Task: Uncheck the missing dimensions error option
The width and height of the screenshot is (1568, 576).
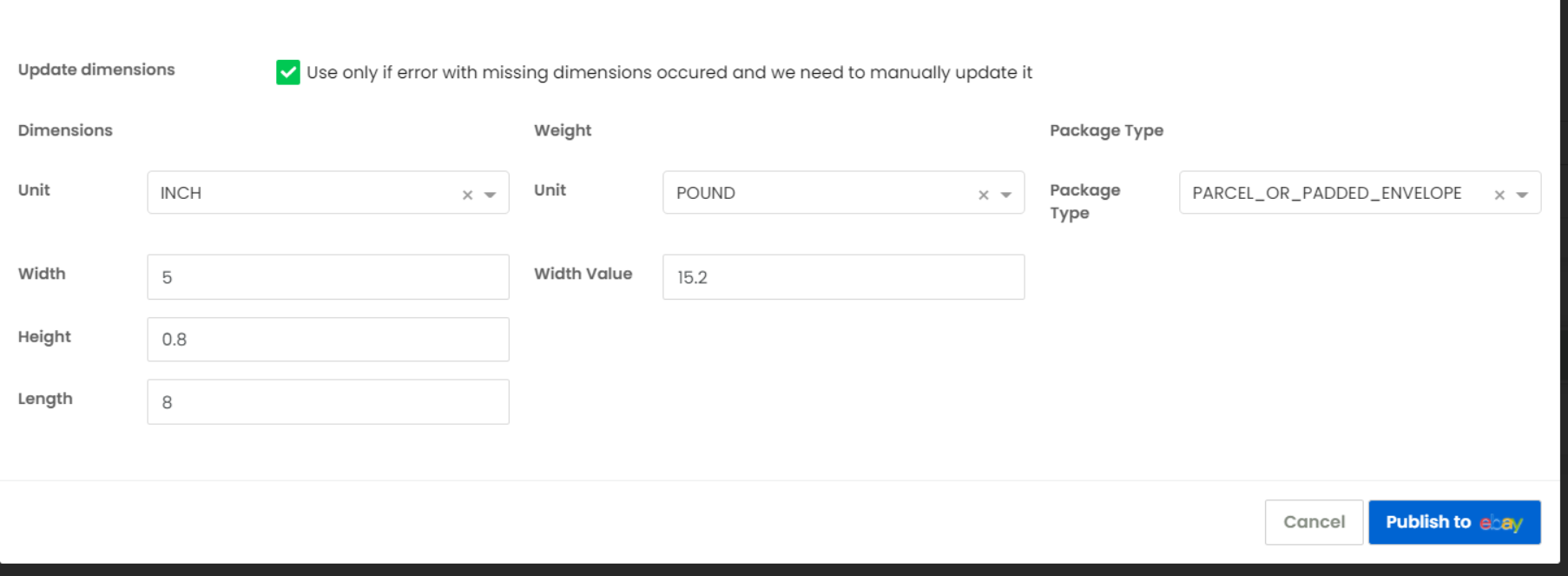Action: tap(287, 74)
